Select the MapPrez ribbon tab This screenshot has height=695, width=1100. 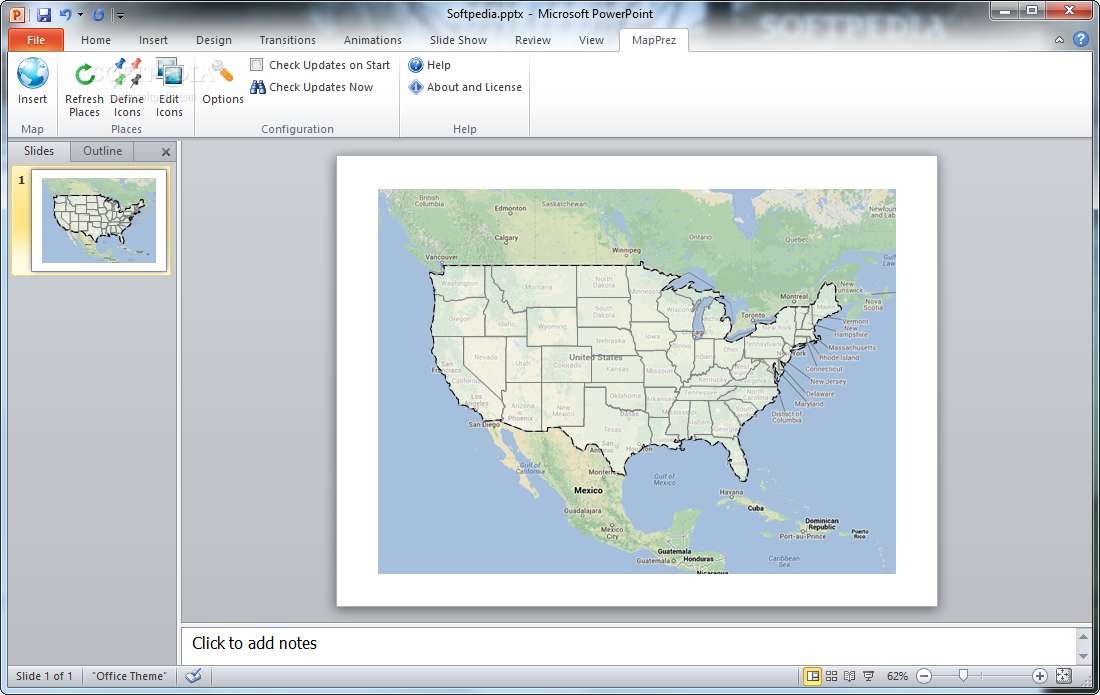click(x=654, y=40)
